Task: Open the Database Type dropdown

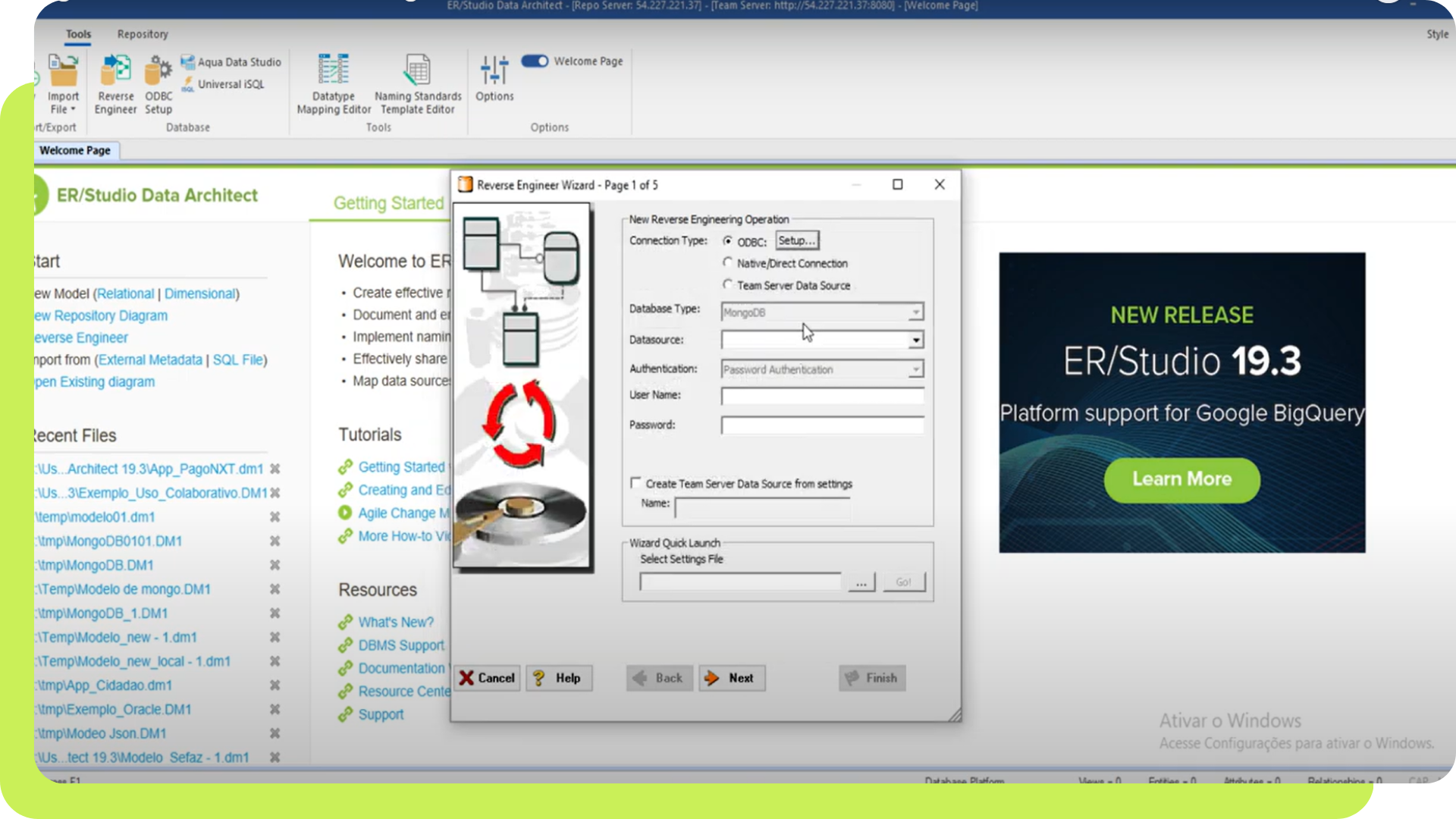Action: pos(915,312)
